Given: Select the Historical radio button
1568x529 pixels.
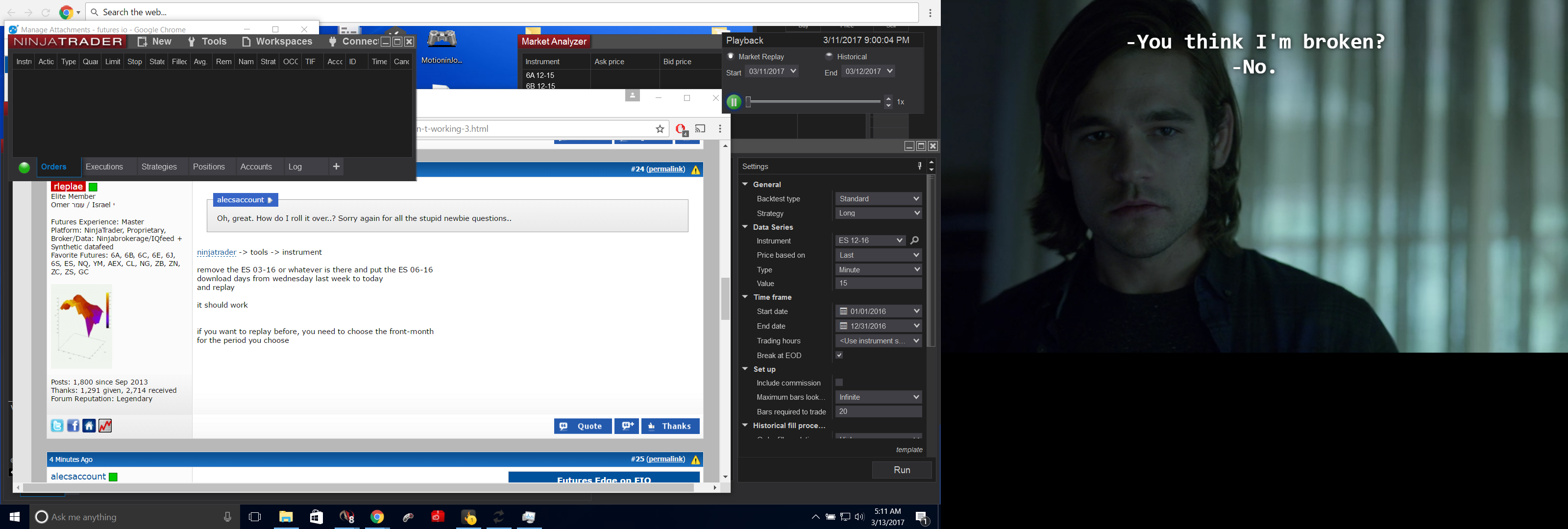Looking at the screenshot, I should pyautogui.click(x=829, y=56).
